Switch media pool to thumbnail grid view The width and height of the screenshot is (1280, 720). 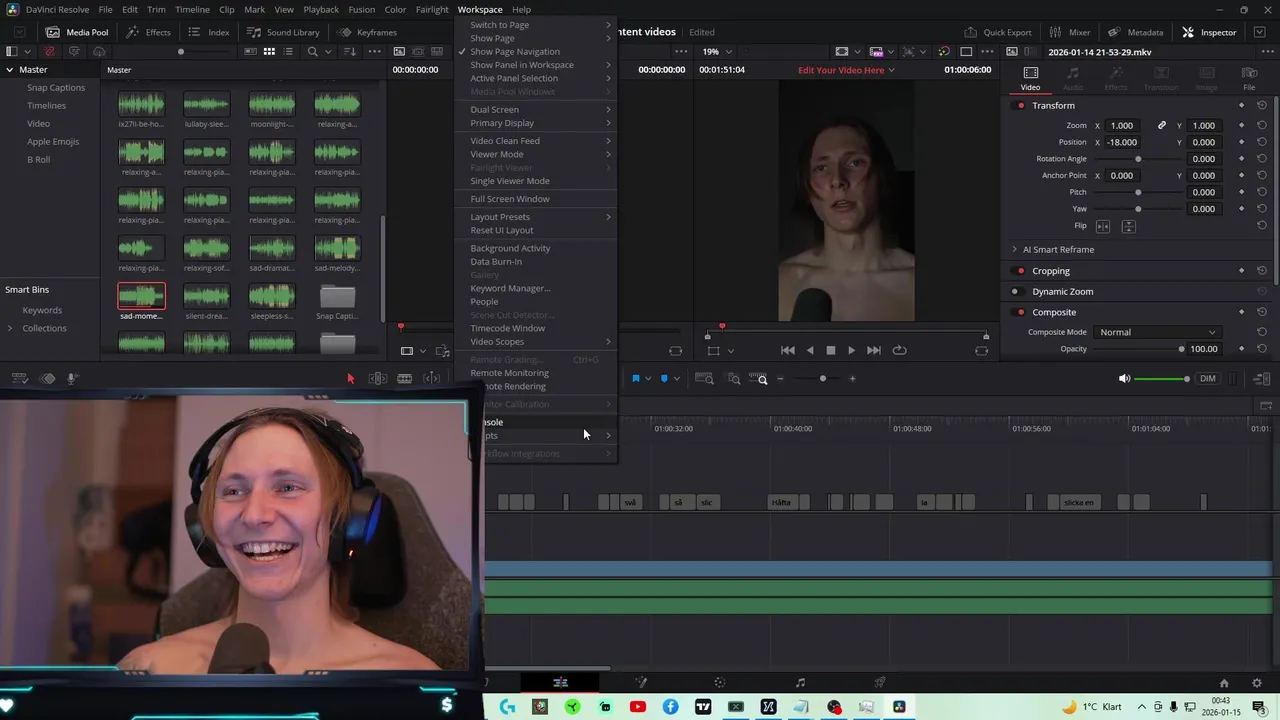coord(269,51)
